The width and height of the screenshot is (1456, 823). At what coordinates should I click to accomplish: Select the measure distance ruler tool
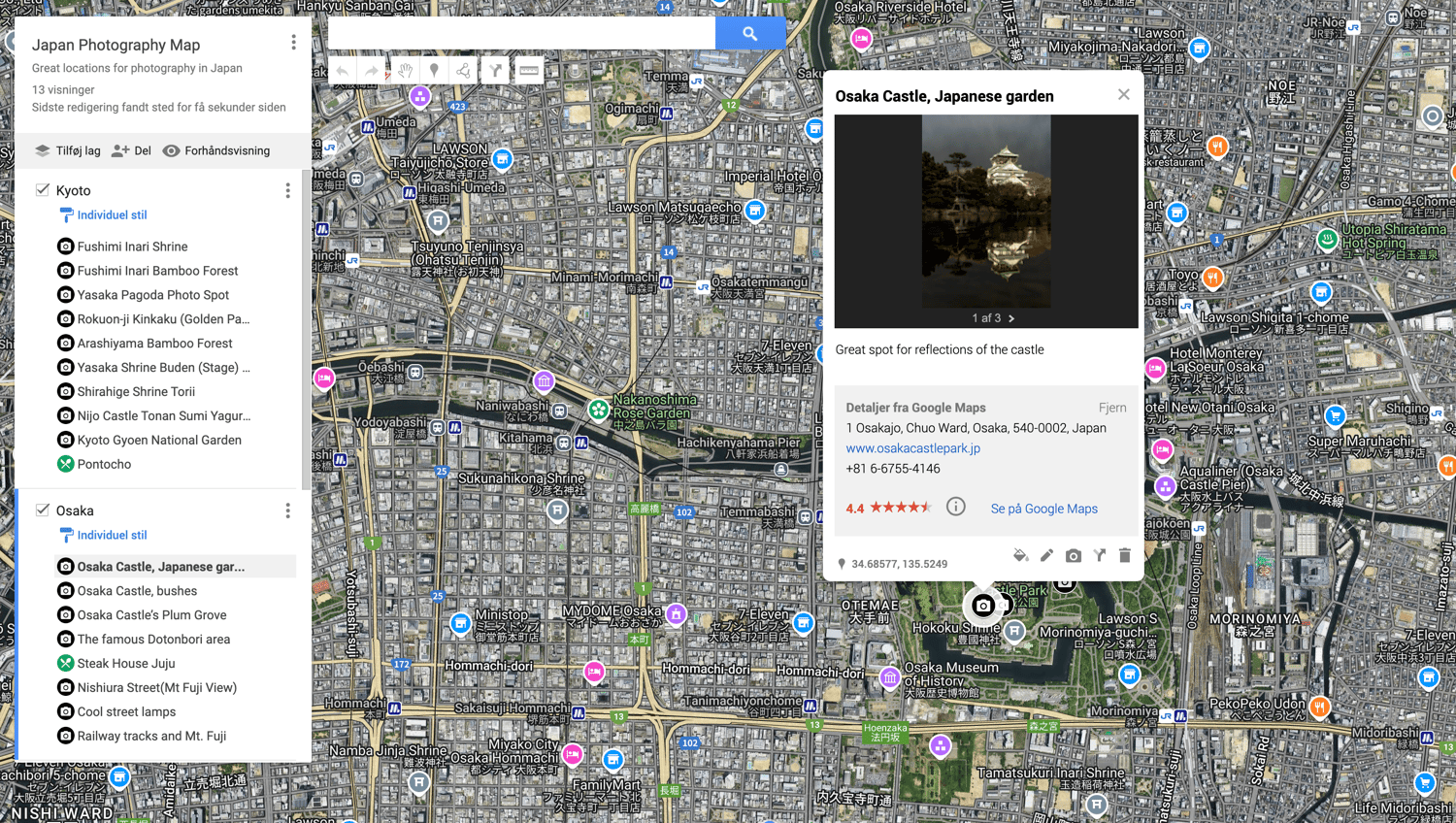pyautogui.click(x=528, y=70)
